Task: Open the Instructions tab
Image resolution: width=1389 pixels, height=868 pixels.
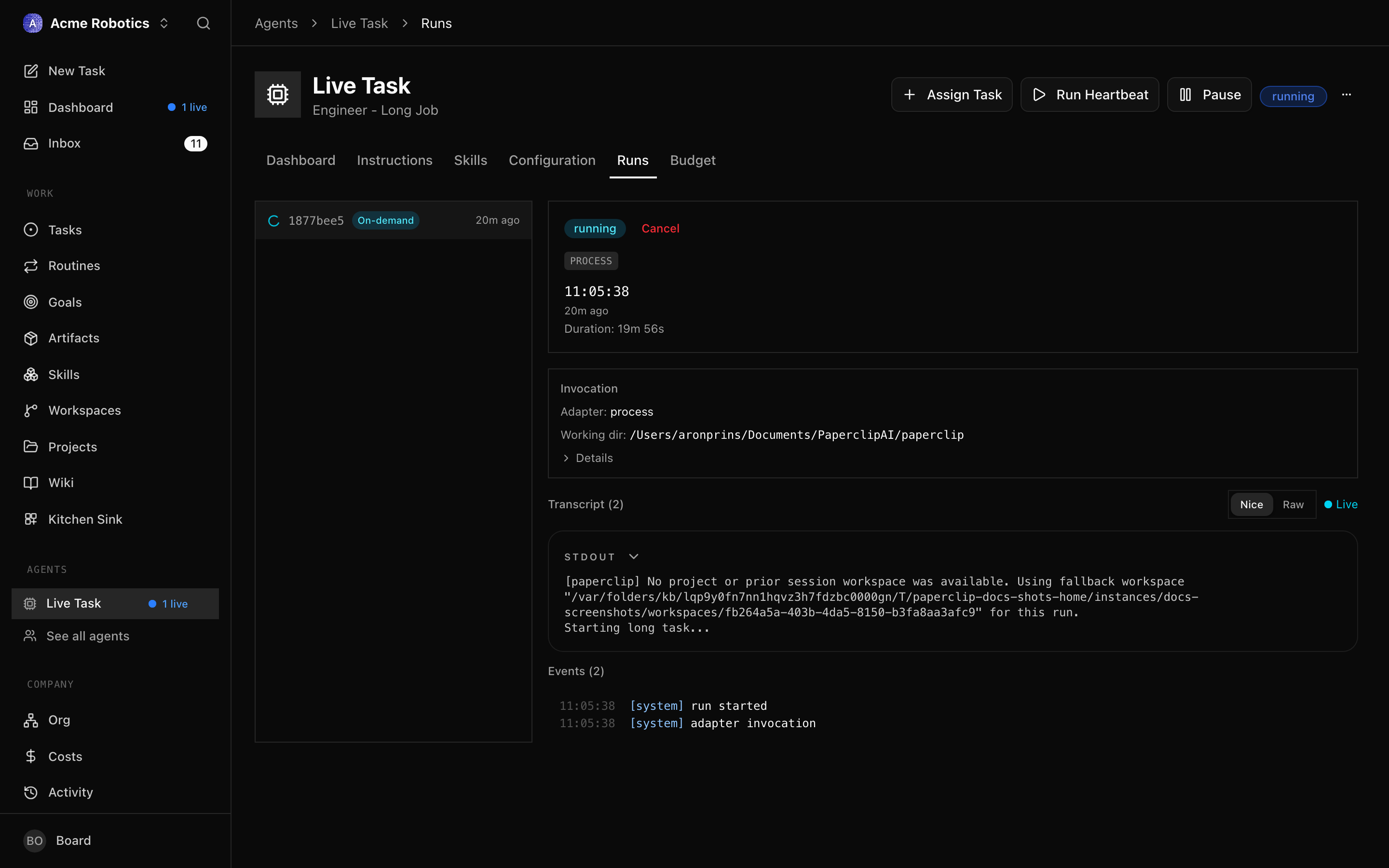Action: (395, 160)
